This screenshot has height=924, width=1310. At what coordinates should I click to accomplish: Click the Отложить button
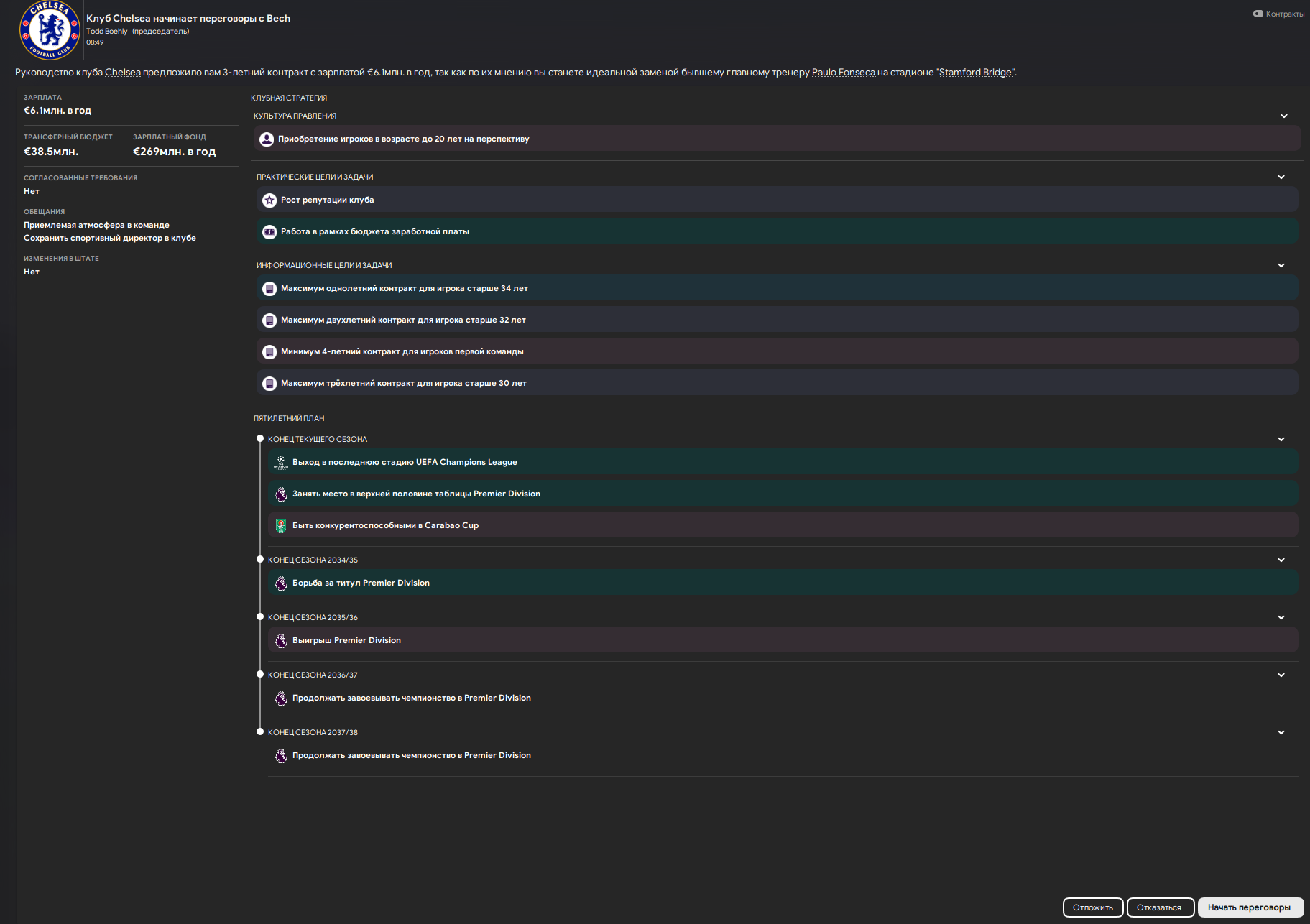click(x=1093, y=907)
